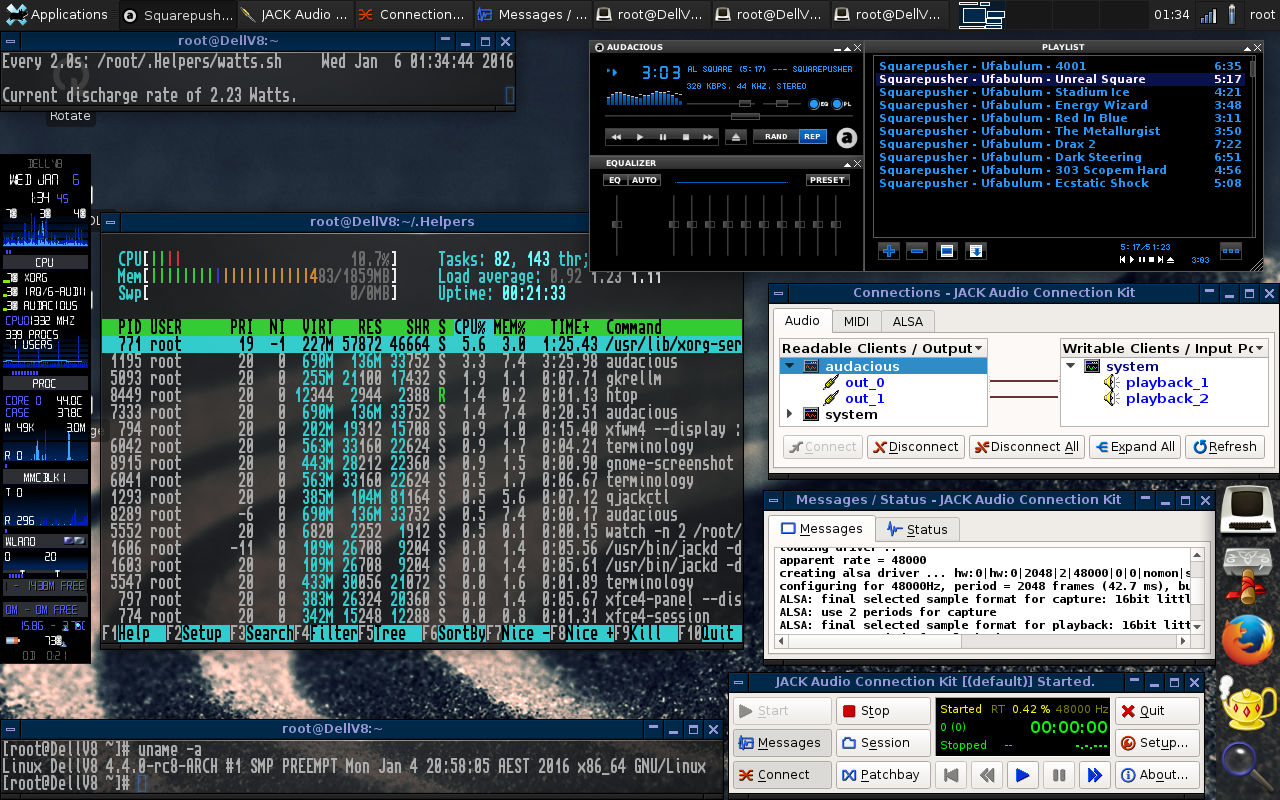Stop playback in Audacious main window
The width and height of the screenshot is (1280, 800).
coord(686,137)
